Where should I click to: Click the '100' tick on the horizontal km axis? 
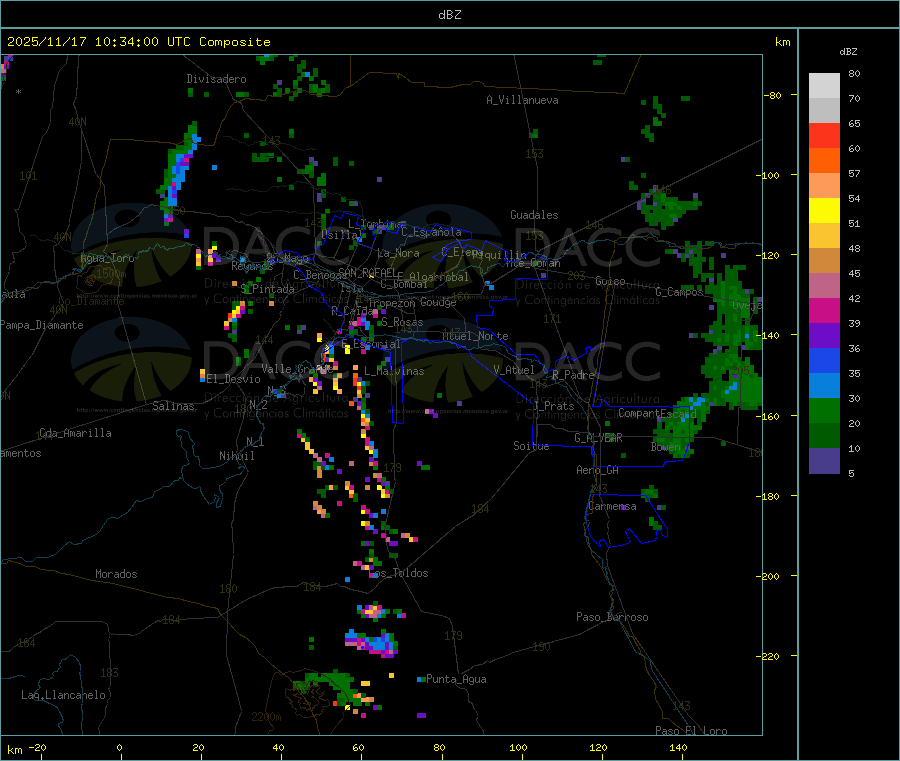518,747
